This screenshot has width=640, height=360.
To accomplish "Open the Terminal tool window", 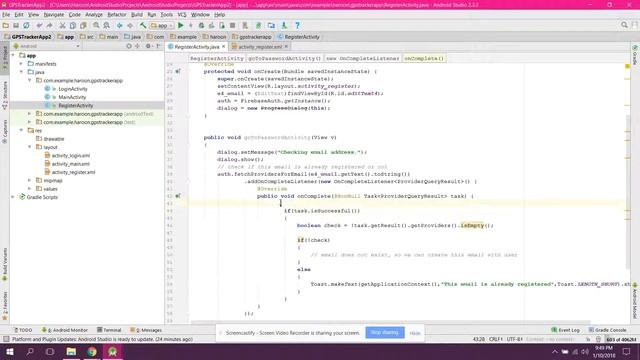I will [x=109, y=330].
